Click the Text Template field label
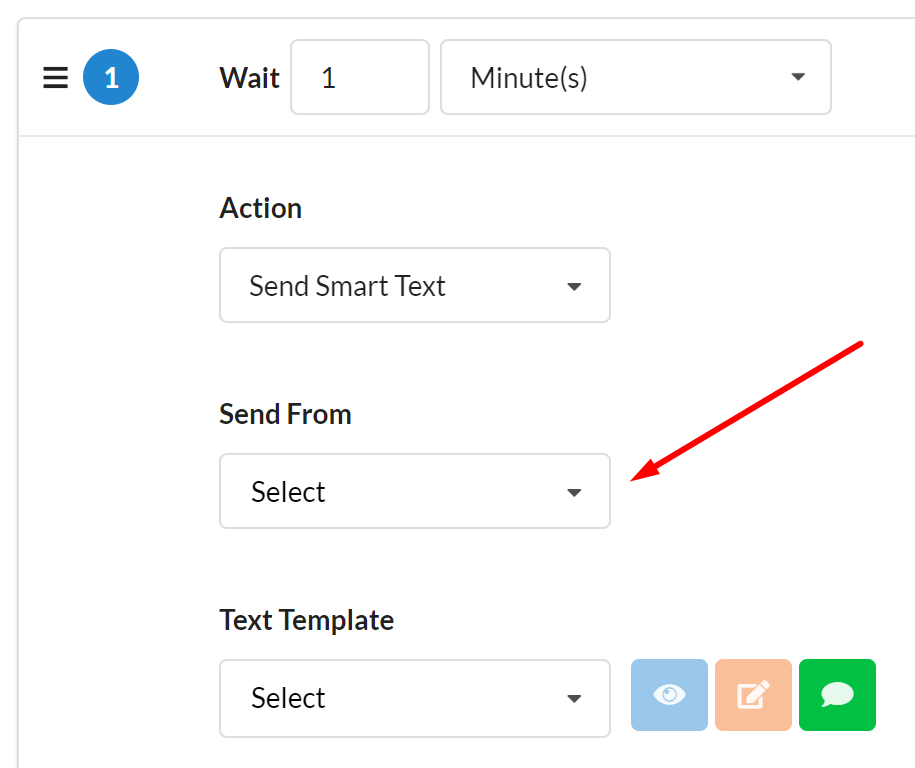The width and height of the screenshot is (915, 768). [x=306, y=620]
